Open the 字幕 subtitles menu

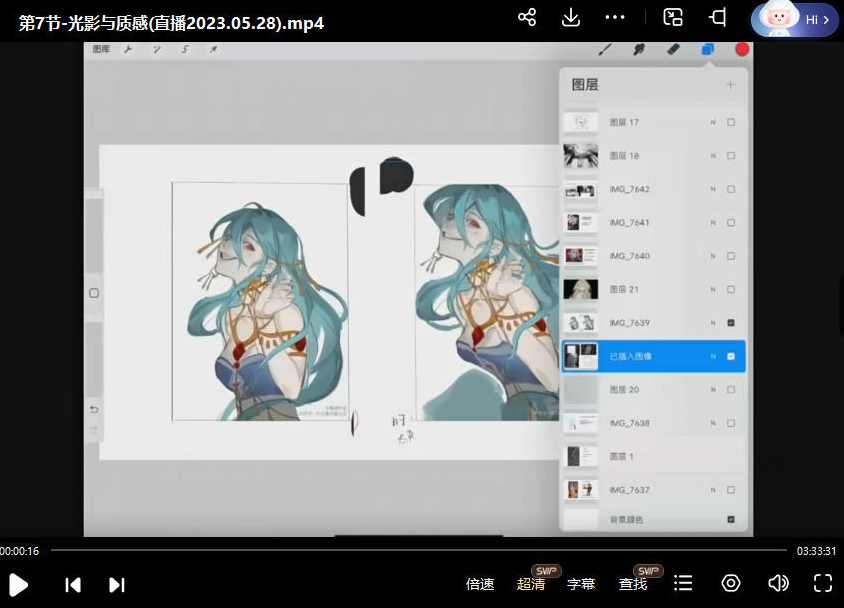581,584
